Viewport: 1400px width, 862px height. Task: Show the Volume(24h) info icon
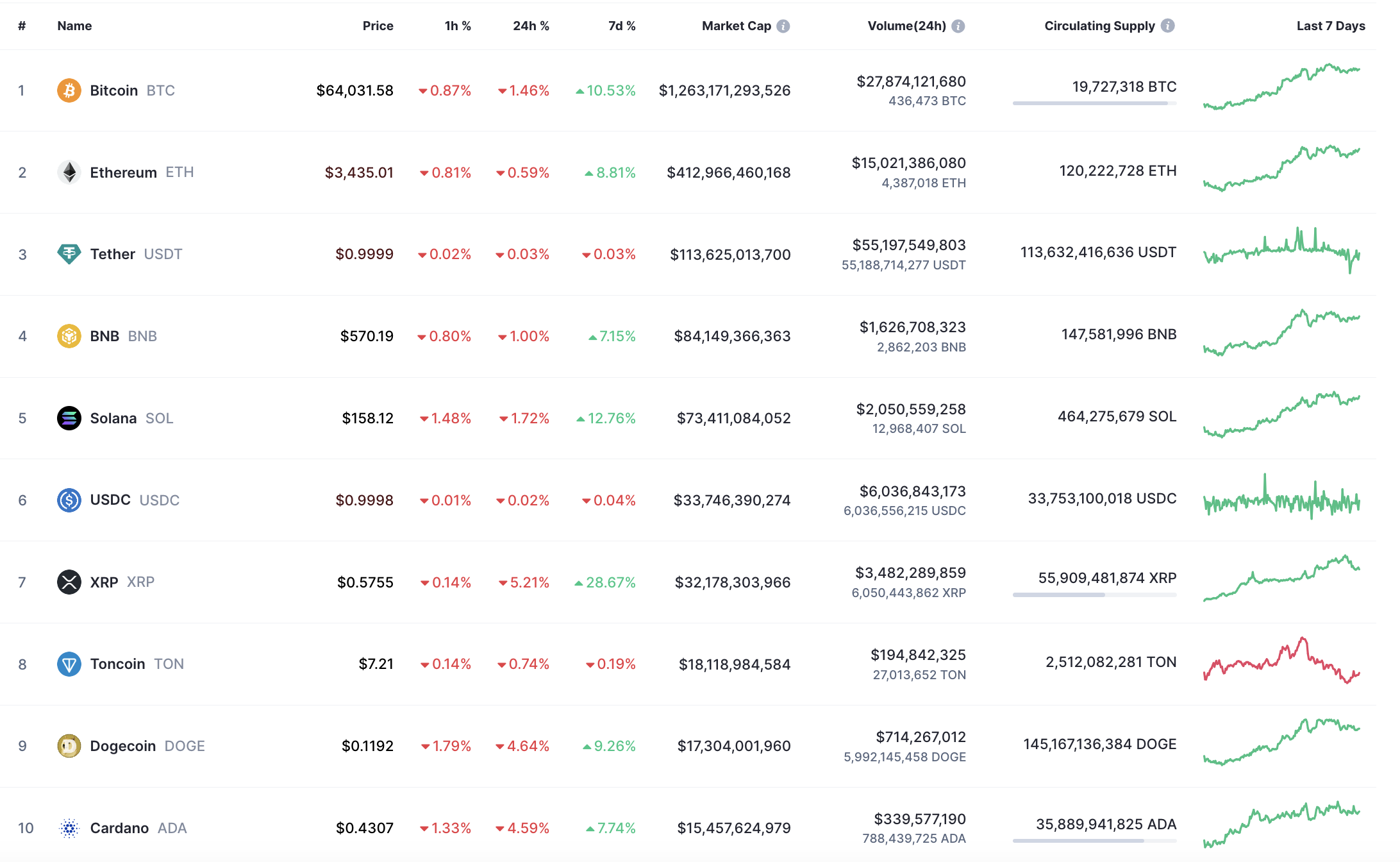click(958, 26)
